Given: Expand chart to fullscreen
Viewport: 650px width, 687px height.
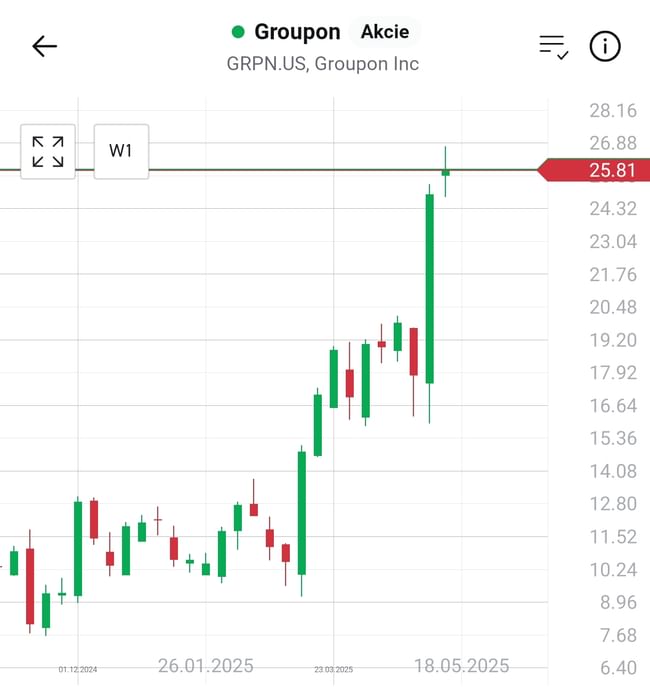Looking at the screenshot, I should tap(48, 152).
